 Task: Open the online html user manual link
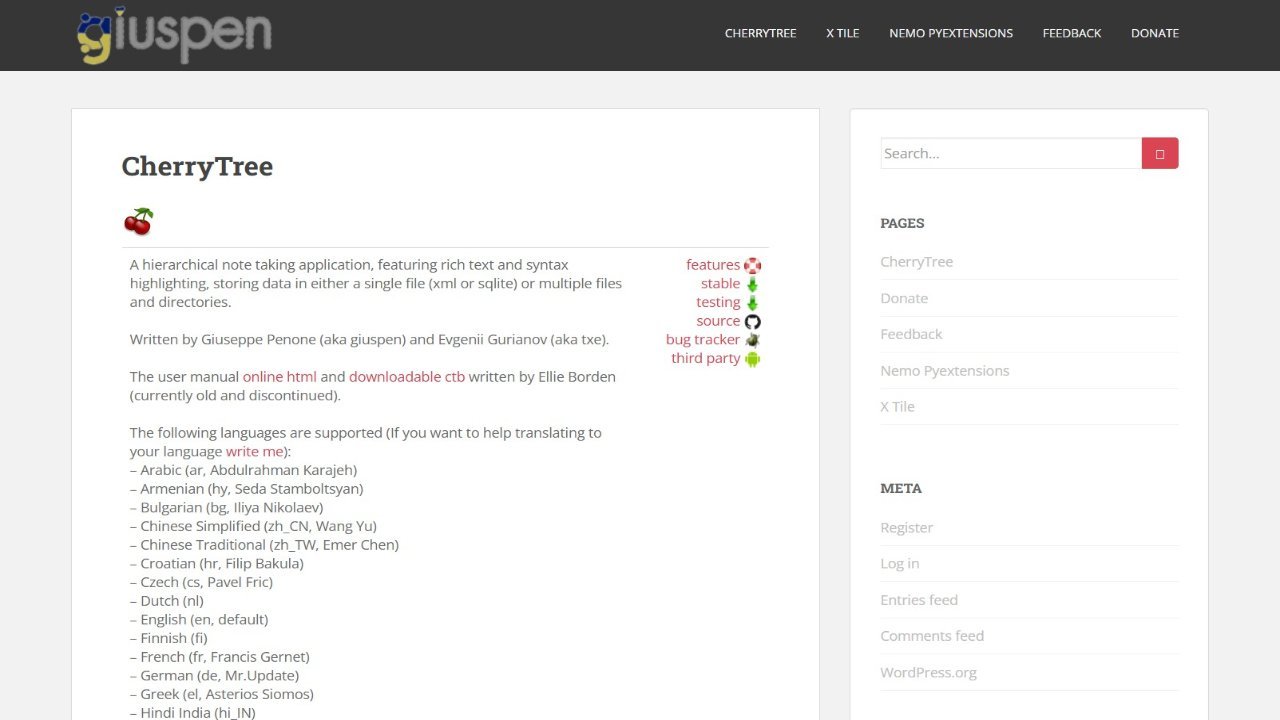280,377
